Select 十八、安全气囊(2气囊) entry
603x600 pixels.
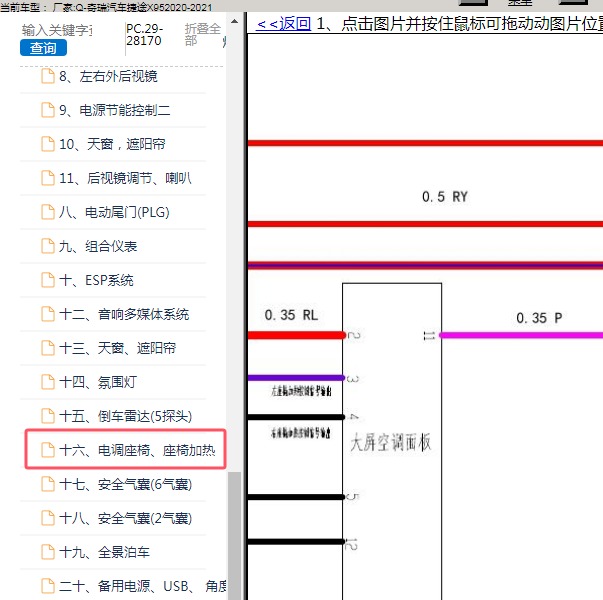(x=125, y=518)
